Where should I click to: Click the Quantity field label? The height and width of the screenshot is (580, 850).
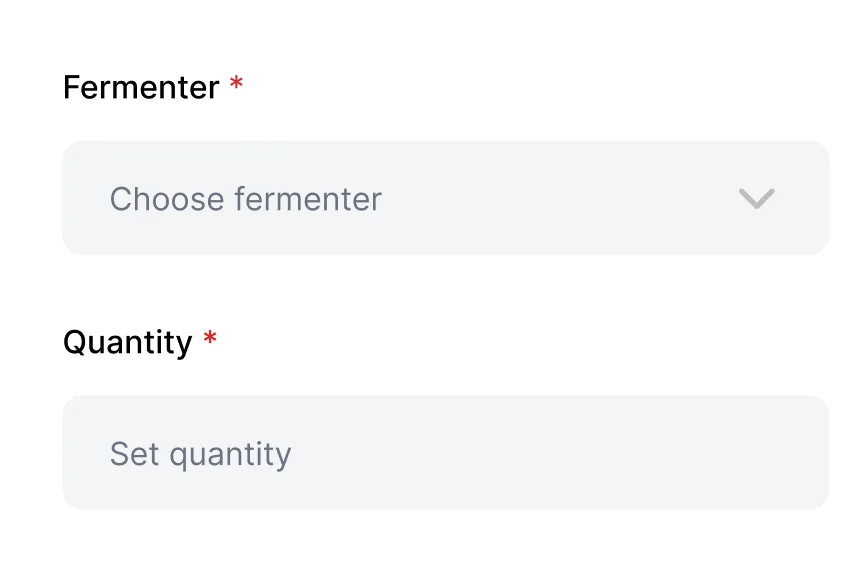coord(127,343)
